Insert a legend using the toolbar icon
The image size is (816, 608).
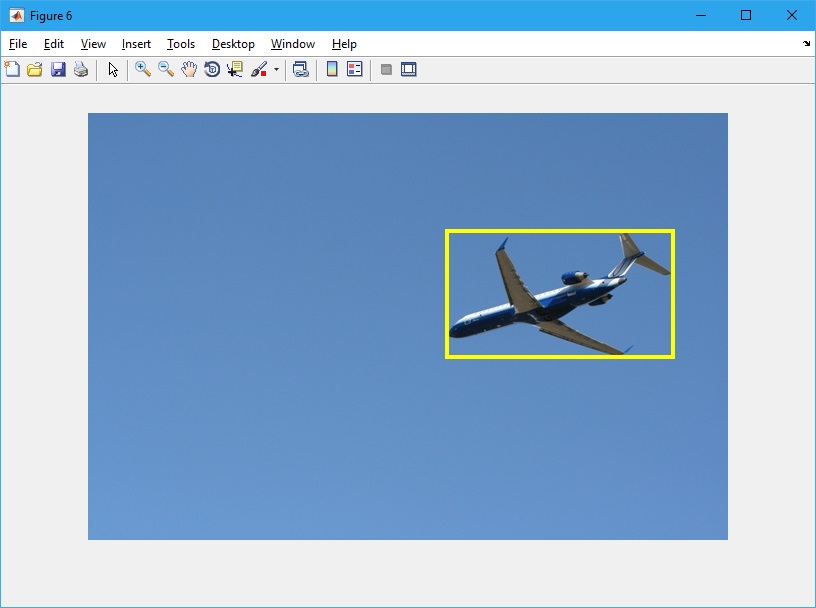[355, 69]
